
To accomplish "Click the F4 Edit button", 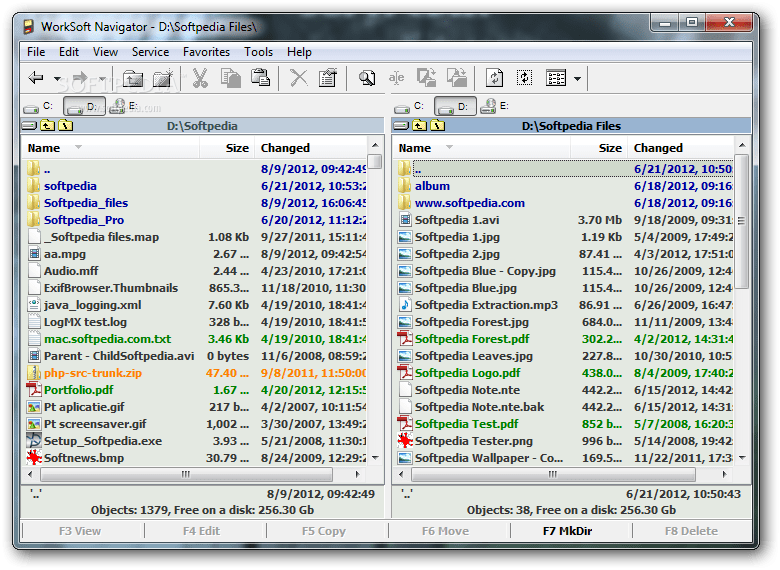I will (x=201, y=531).
